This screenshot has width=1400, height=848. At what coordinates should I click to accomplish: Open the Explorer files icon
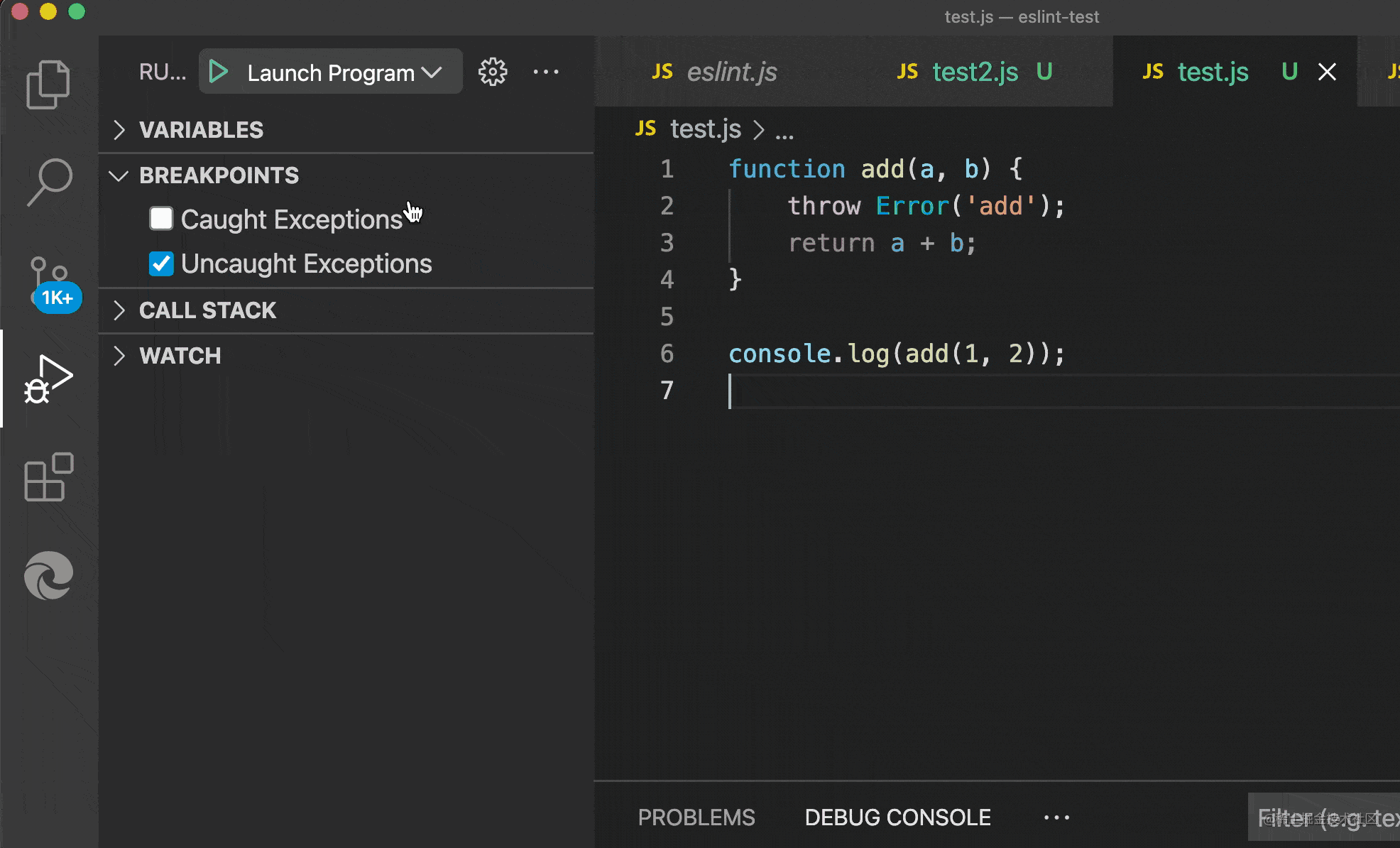(48, 84)
